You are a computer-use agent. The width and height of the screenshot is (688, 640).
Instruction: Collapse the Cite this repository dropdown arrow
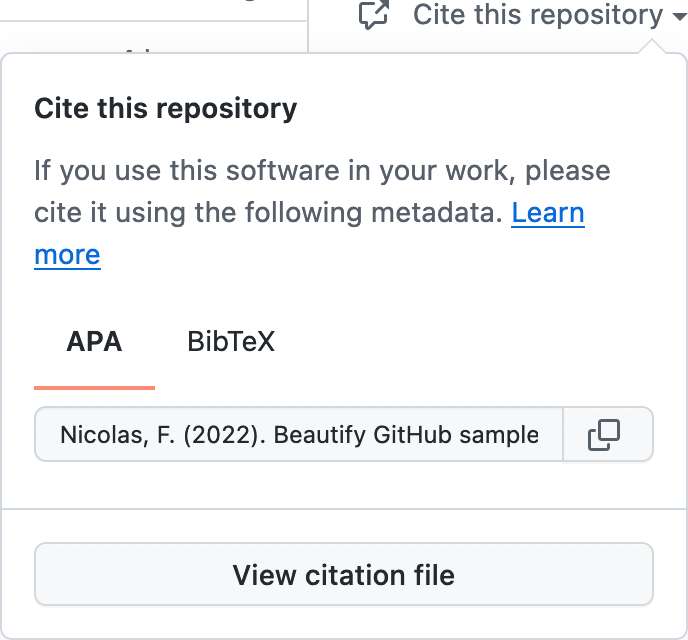(x=681, y=16)
